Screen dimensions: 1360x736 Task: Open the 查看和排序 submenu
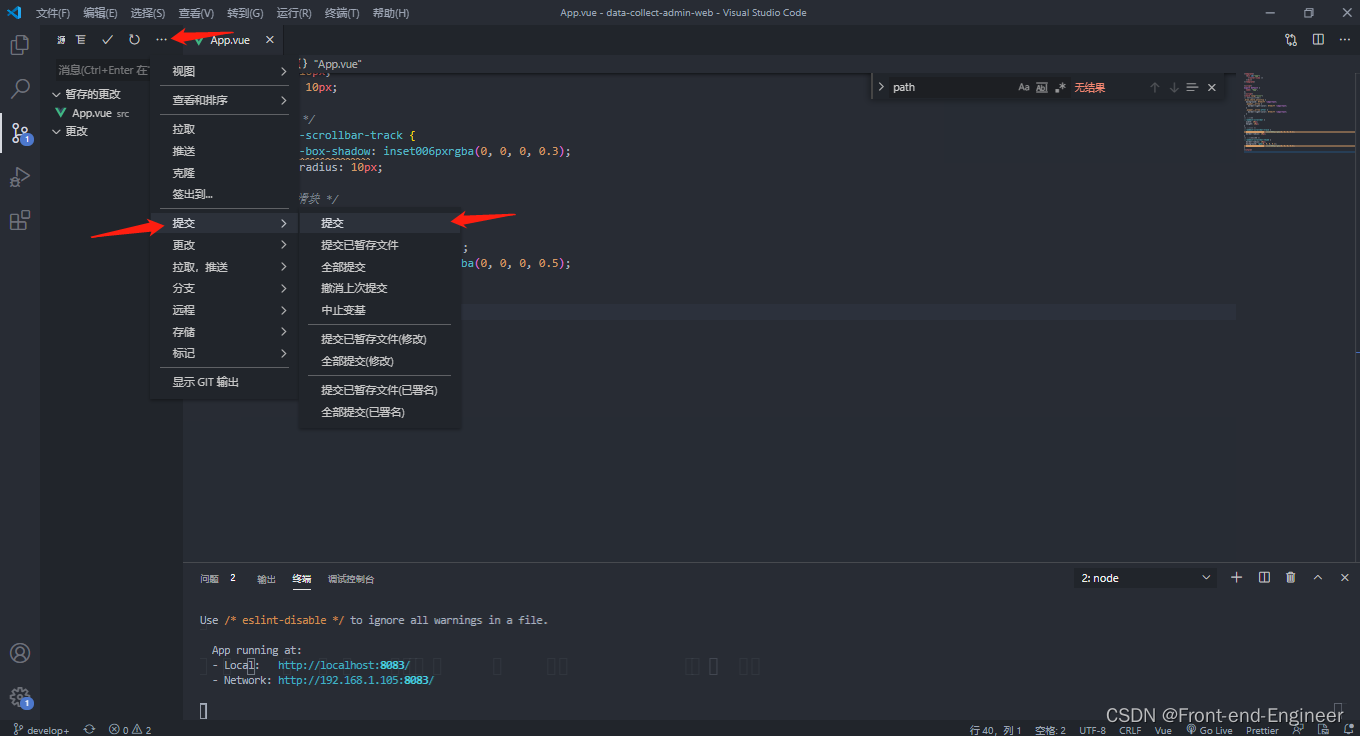224,100
